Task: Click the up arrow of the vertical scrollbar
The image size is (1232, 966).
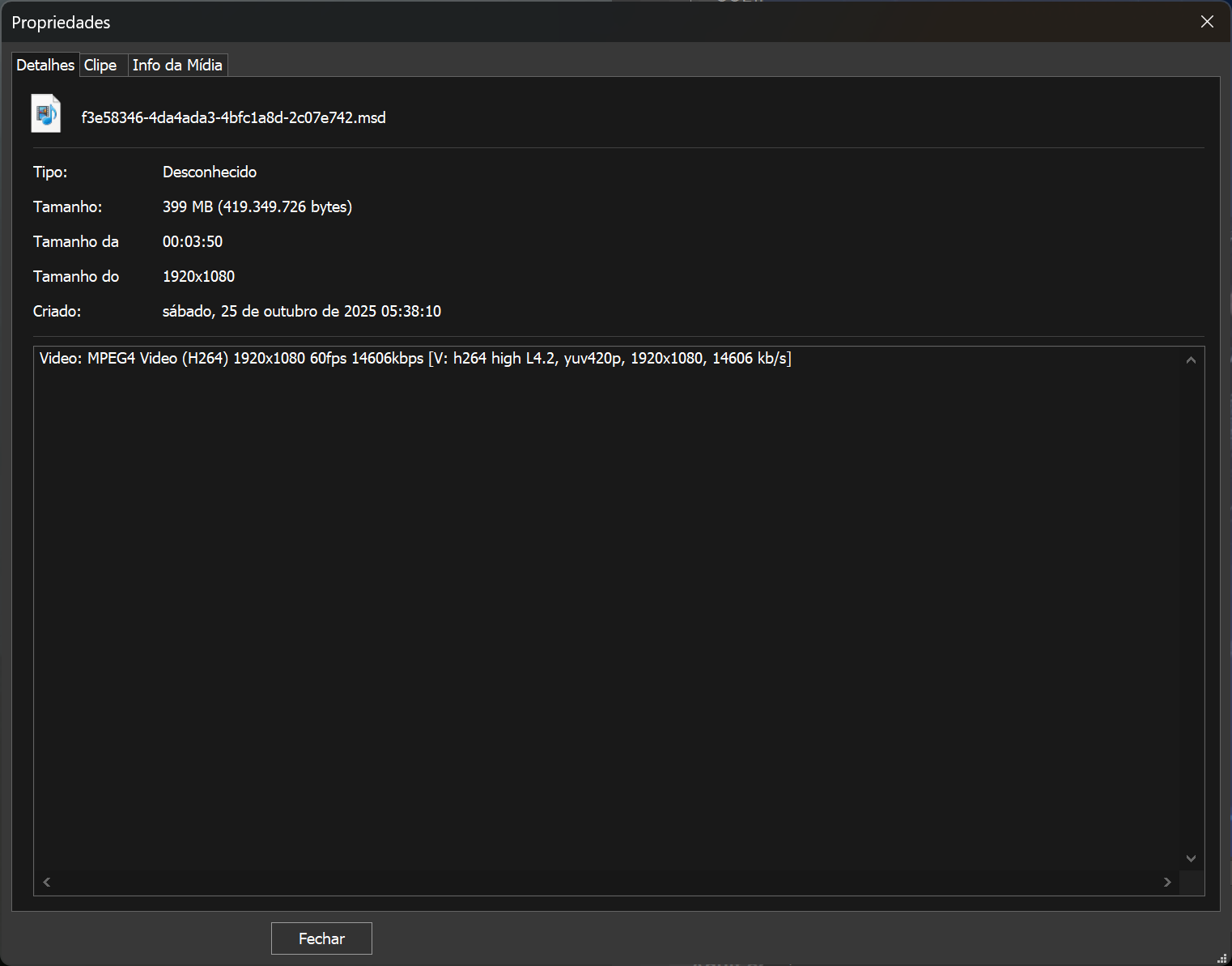Action: point(1191,360)
